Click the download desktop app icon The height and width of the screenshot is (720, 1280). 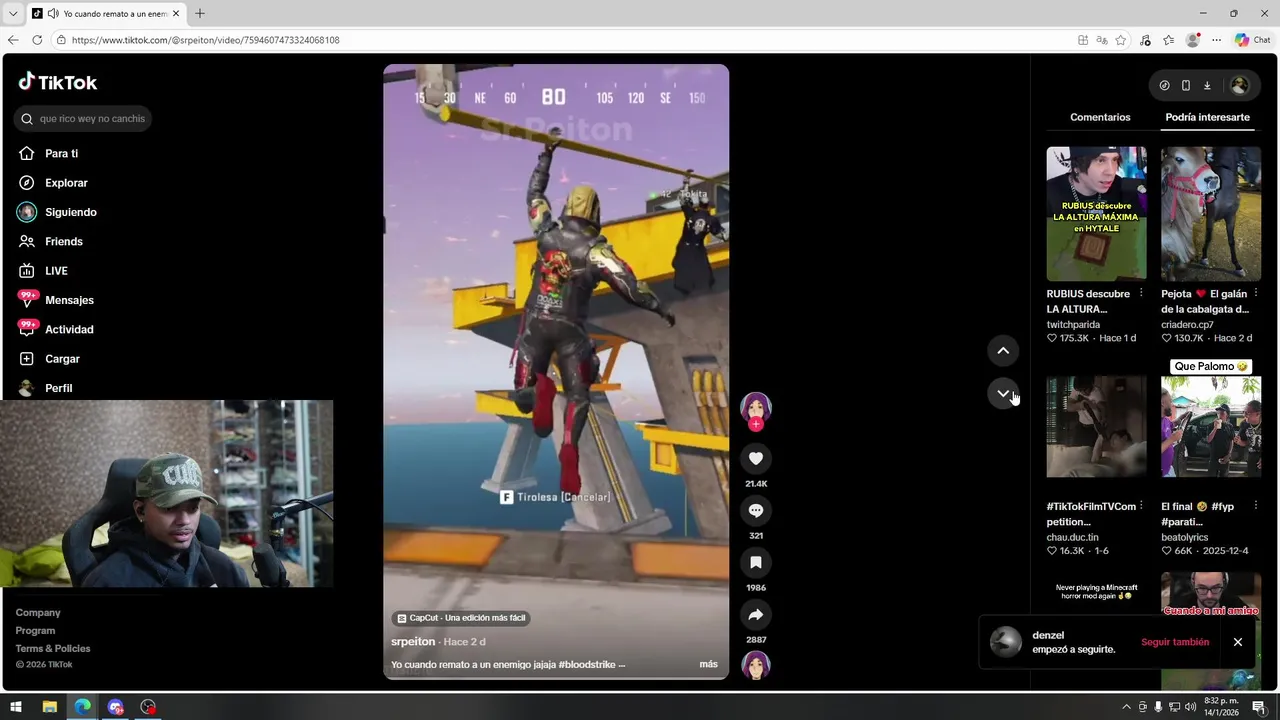pos(1207,86)
